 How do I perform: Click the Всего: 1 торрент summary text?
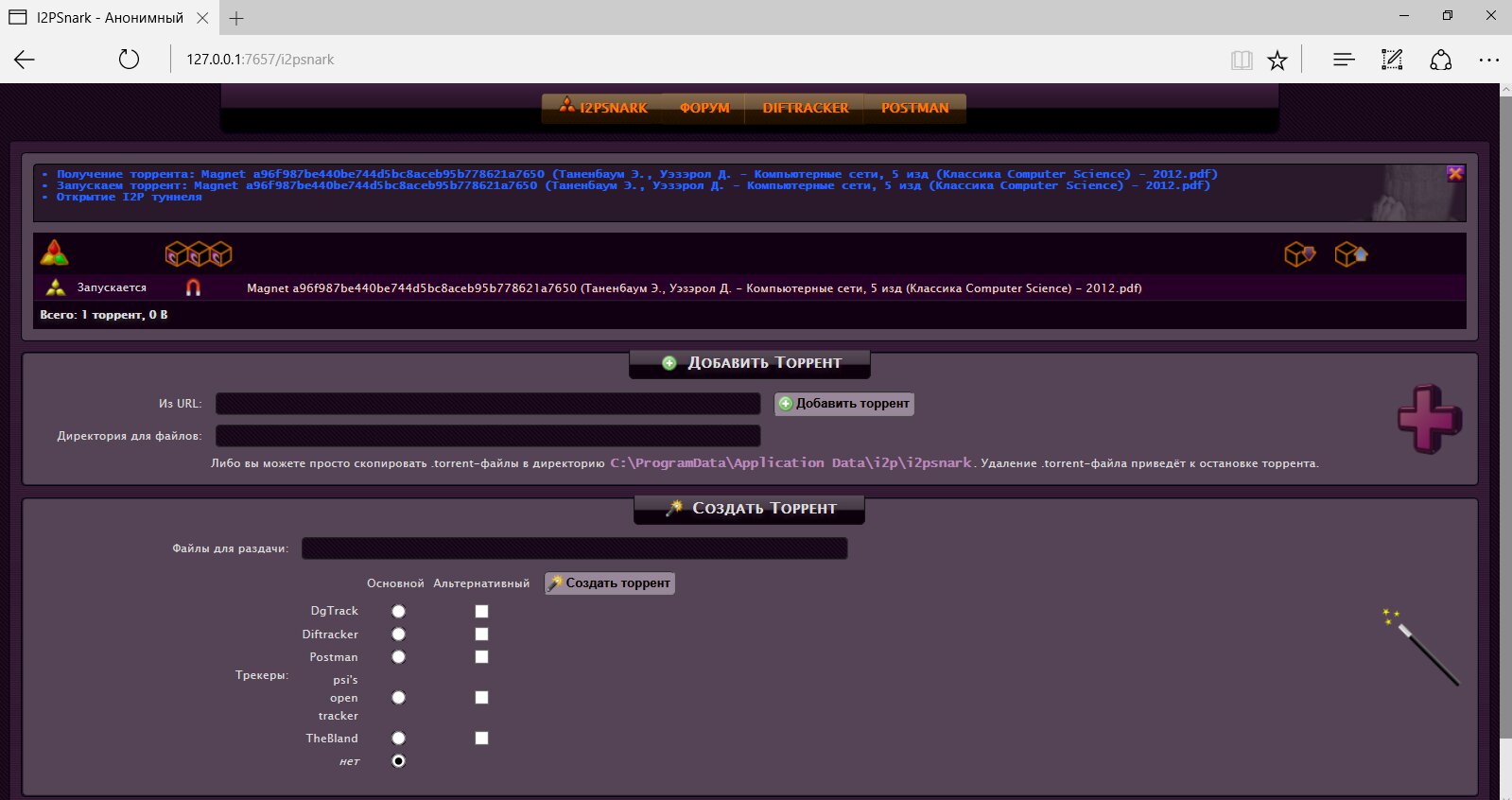(x=104, y=315)
